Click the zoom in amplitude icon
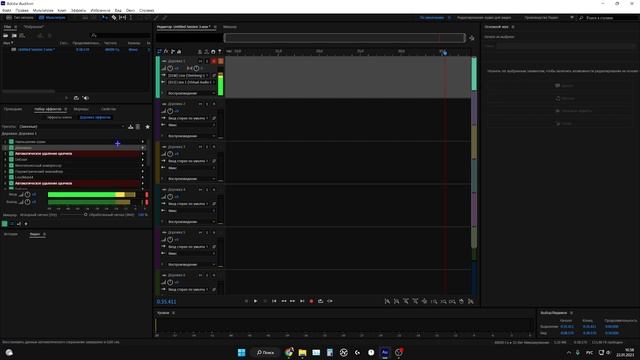This screenshot has height=360, width=640. (x=387, y=301)
